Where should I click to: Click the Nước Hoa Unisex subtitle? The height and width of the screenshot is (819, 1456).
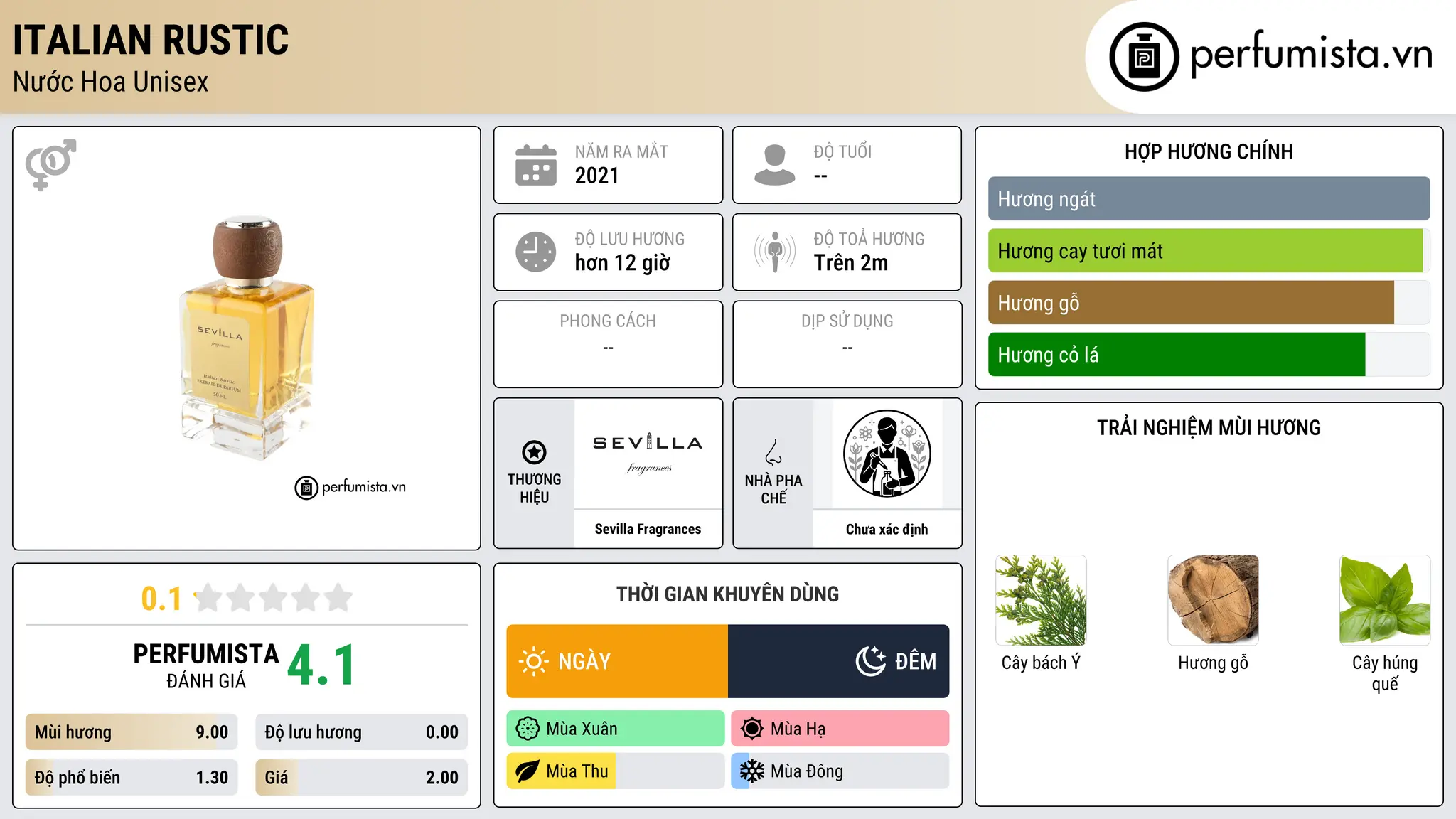111,82
